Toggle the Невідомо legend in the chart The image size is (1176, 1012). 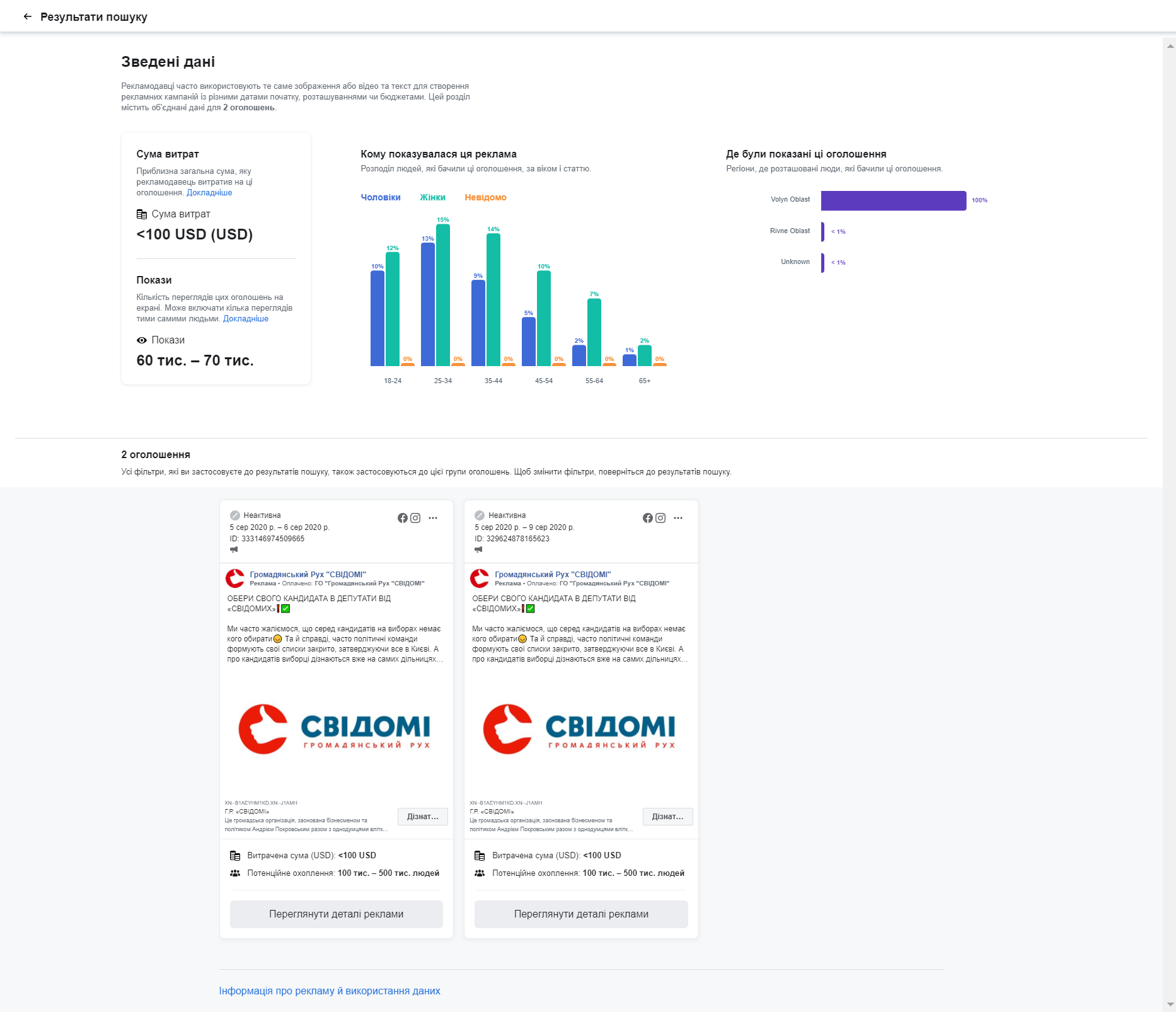485,197
